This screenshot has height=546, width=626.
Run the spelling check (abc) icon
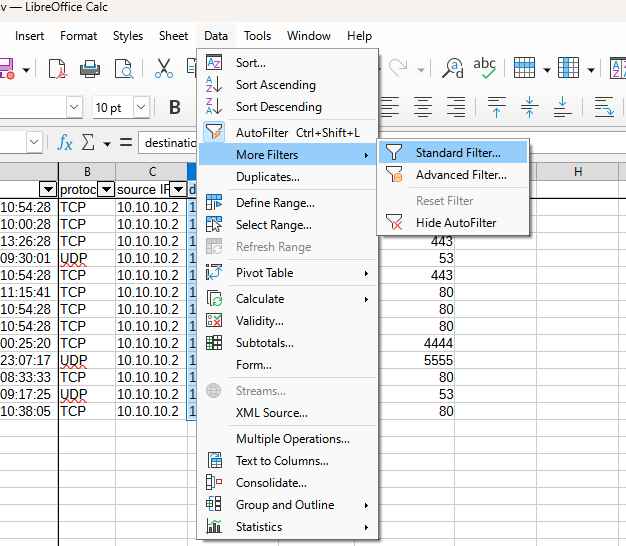click(484, 68)
